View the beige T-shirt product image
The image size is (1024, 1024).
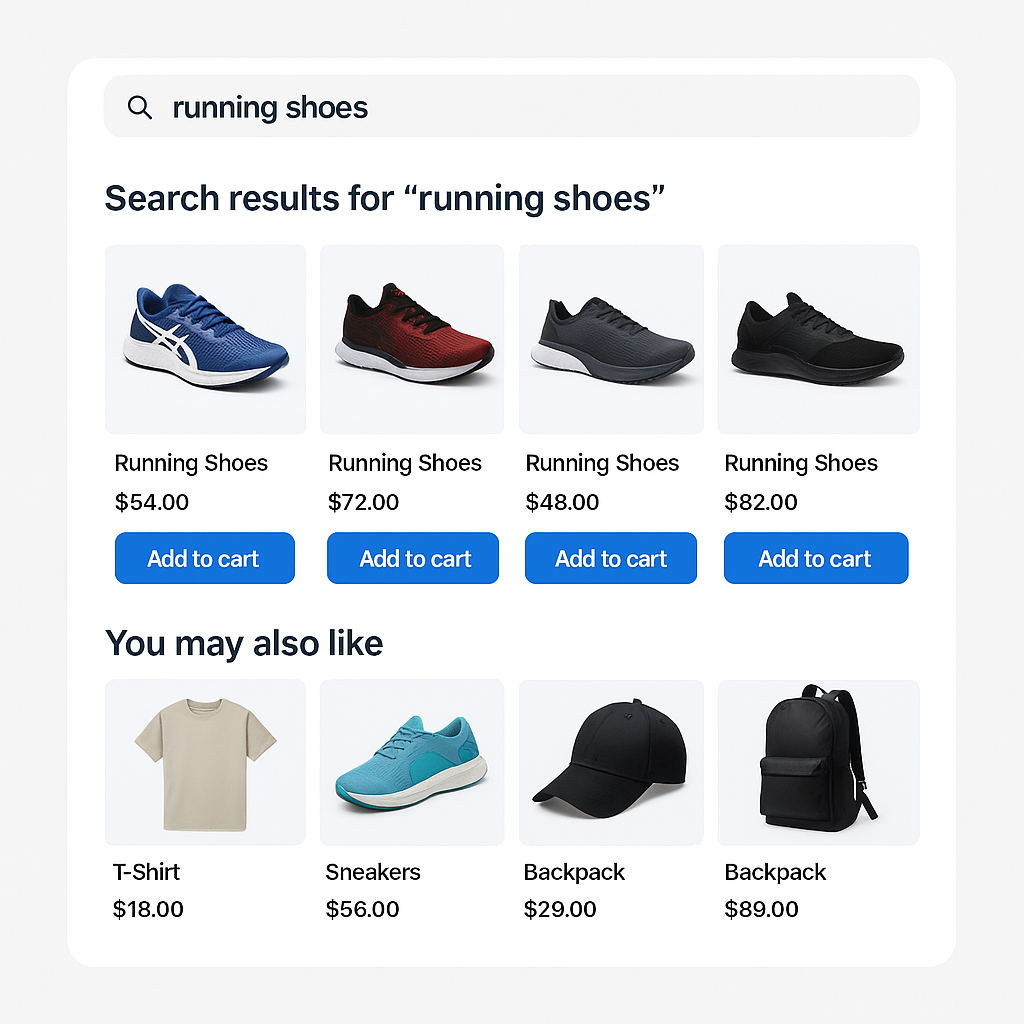[205, 762]
